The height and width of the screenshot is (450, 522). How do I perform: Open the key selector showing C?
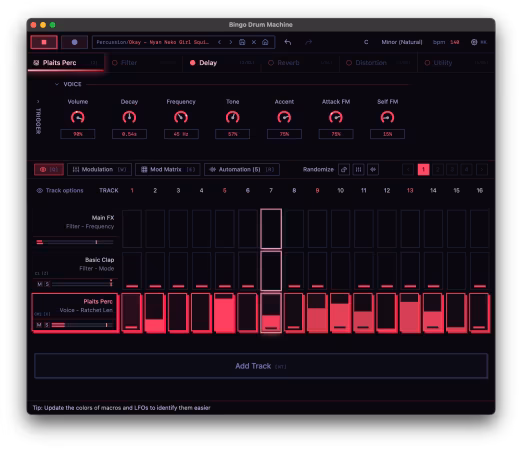[x=366, y=42]
